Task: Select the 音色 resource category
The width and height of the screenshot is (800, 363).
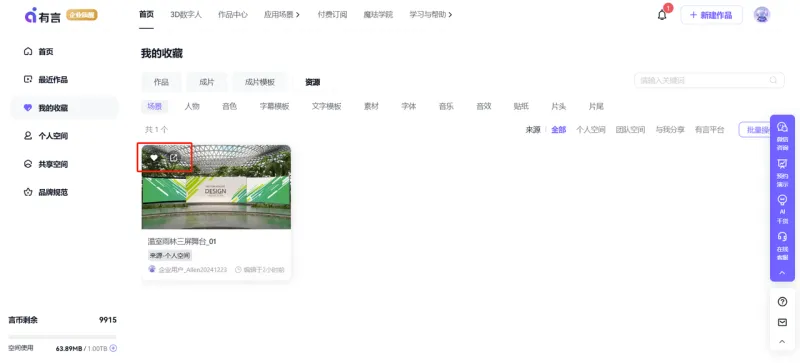Action: point(230,106)
